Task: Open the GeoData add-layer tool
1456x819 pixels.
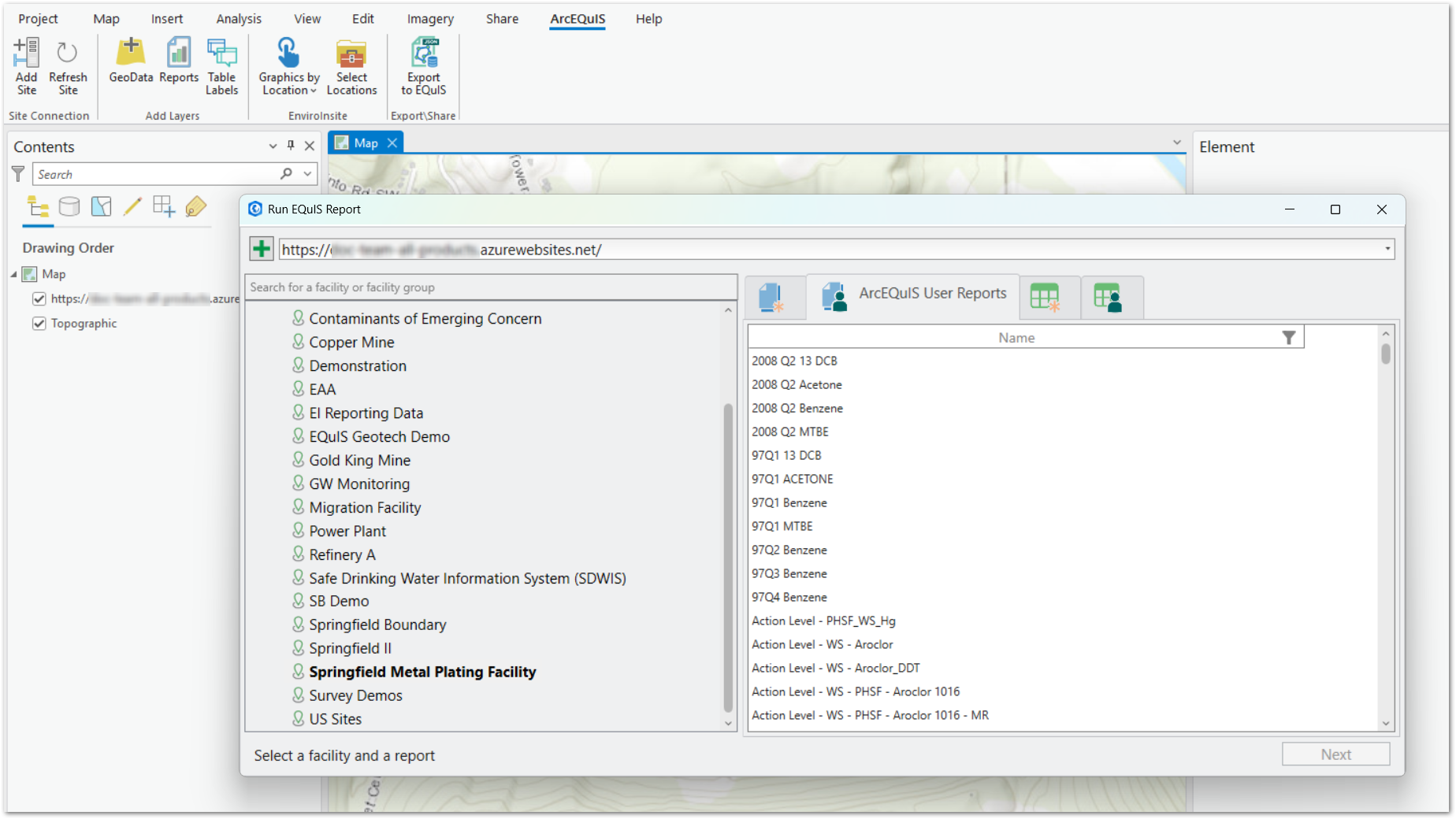Action: click(x=131, y=61)
